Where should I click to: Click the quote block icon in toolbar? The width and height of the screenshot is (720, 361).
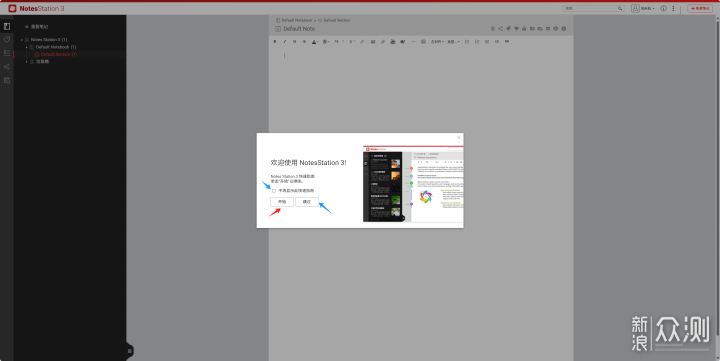click(507, 41)
